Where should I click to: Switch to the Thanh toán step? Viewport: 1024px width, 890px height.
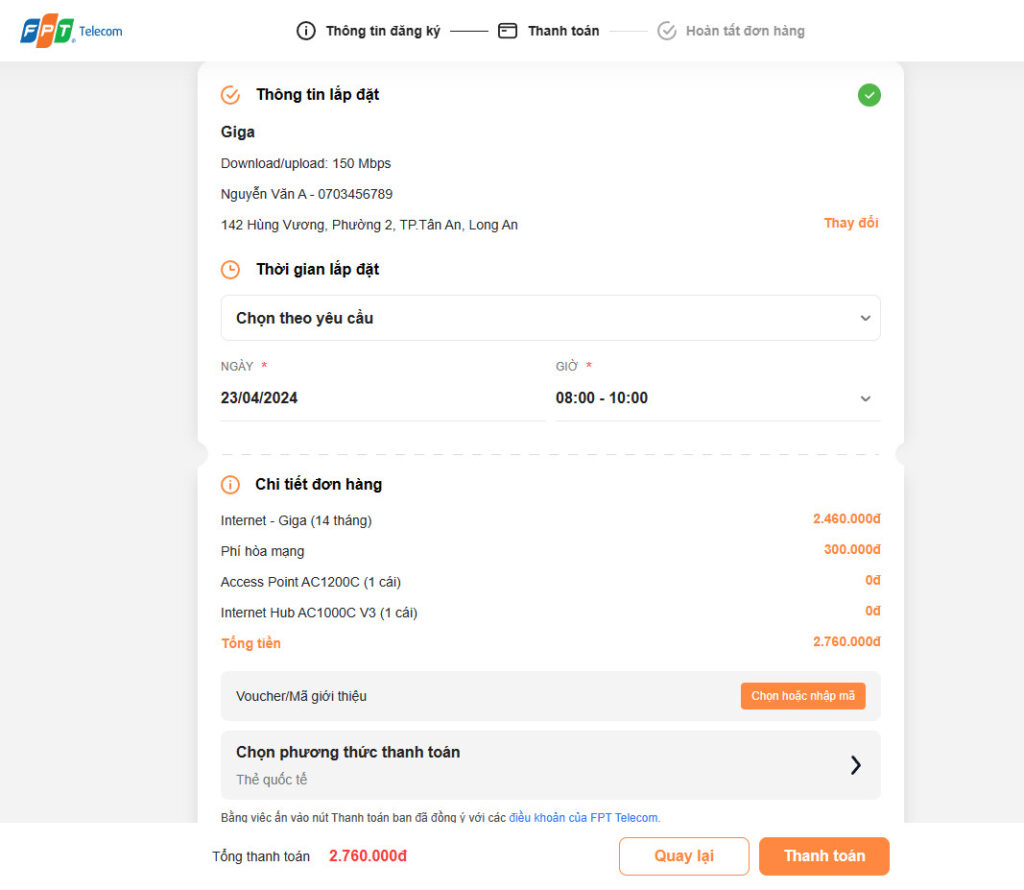tap(563, 31)
